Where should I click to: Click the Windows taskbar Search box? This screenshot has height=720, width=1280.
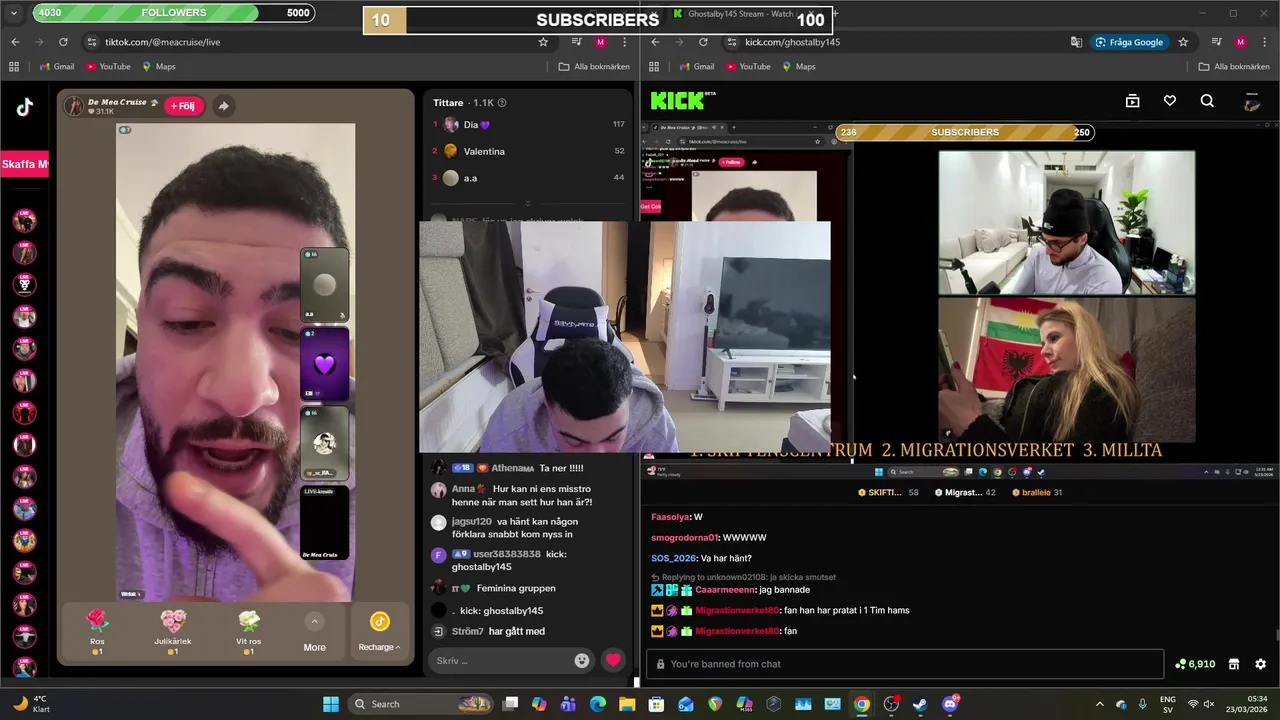[x=422, y=704]
